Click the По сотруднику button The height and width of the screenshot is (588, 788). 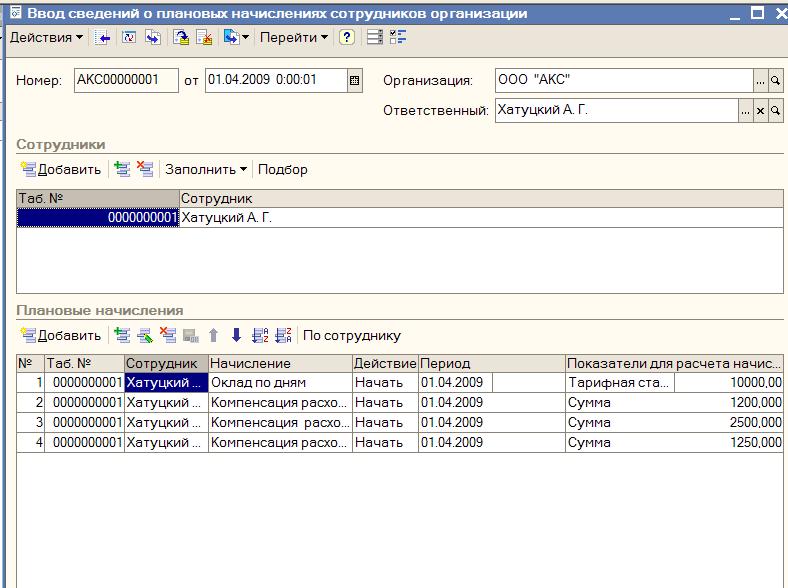click(x=352, y=335)
